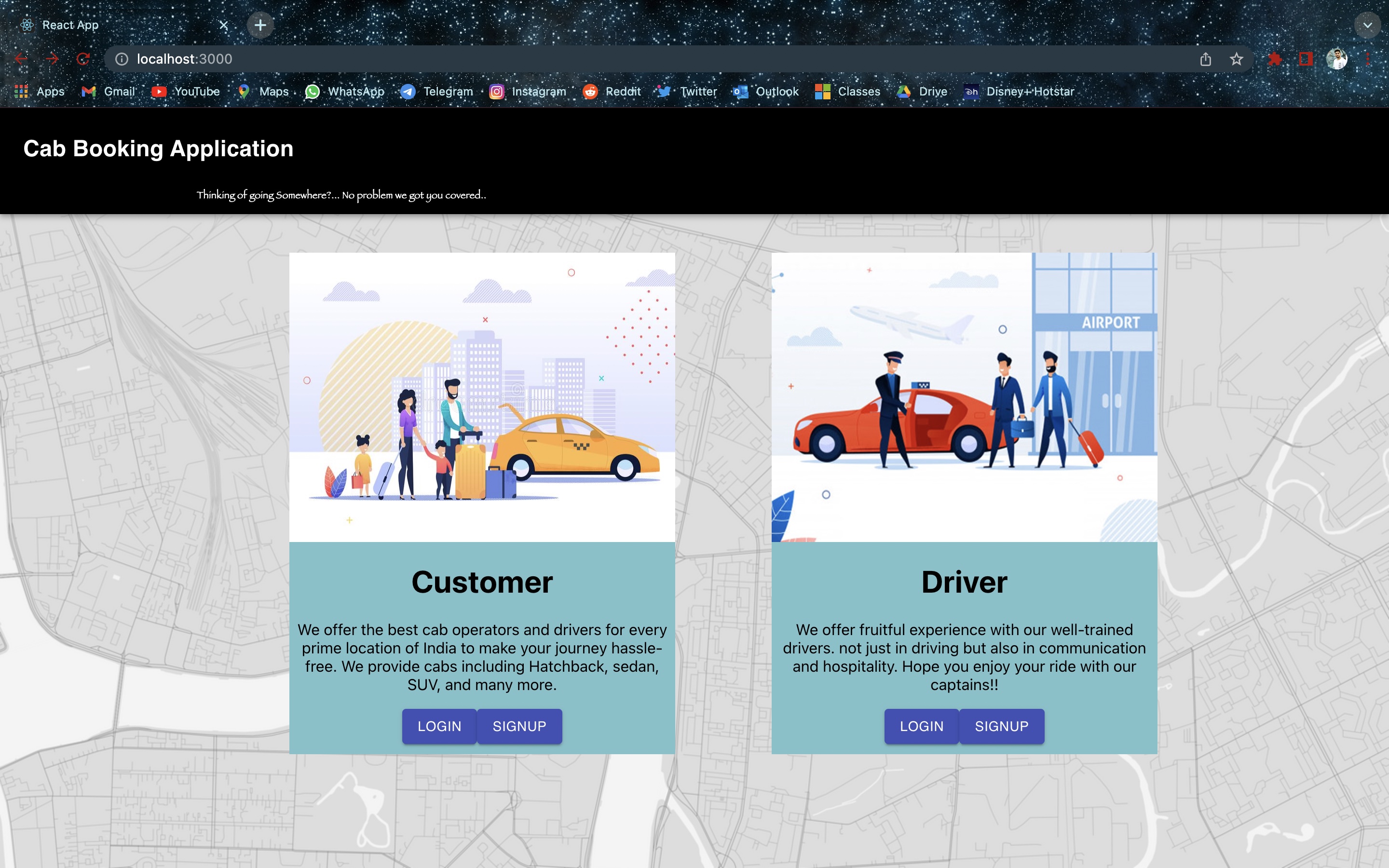Viewport: 1389px width, 868px height.
Task: Click the Customer card taxi family image
Action: 482,397
